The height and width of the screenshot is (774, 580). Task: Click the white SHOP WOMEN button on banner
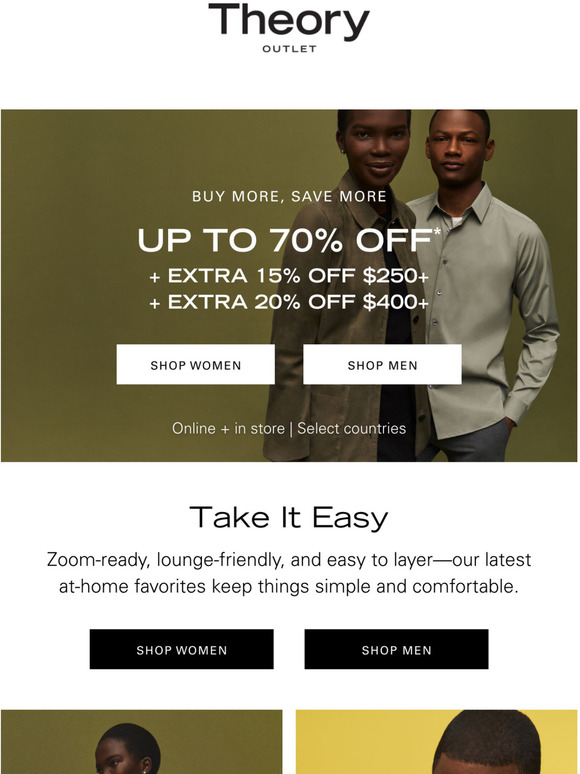pyautogui.click(x=195, y=364)
